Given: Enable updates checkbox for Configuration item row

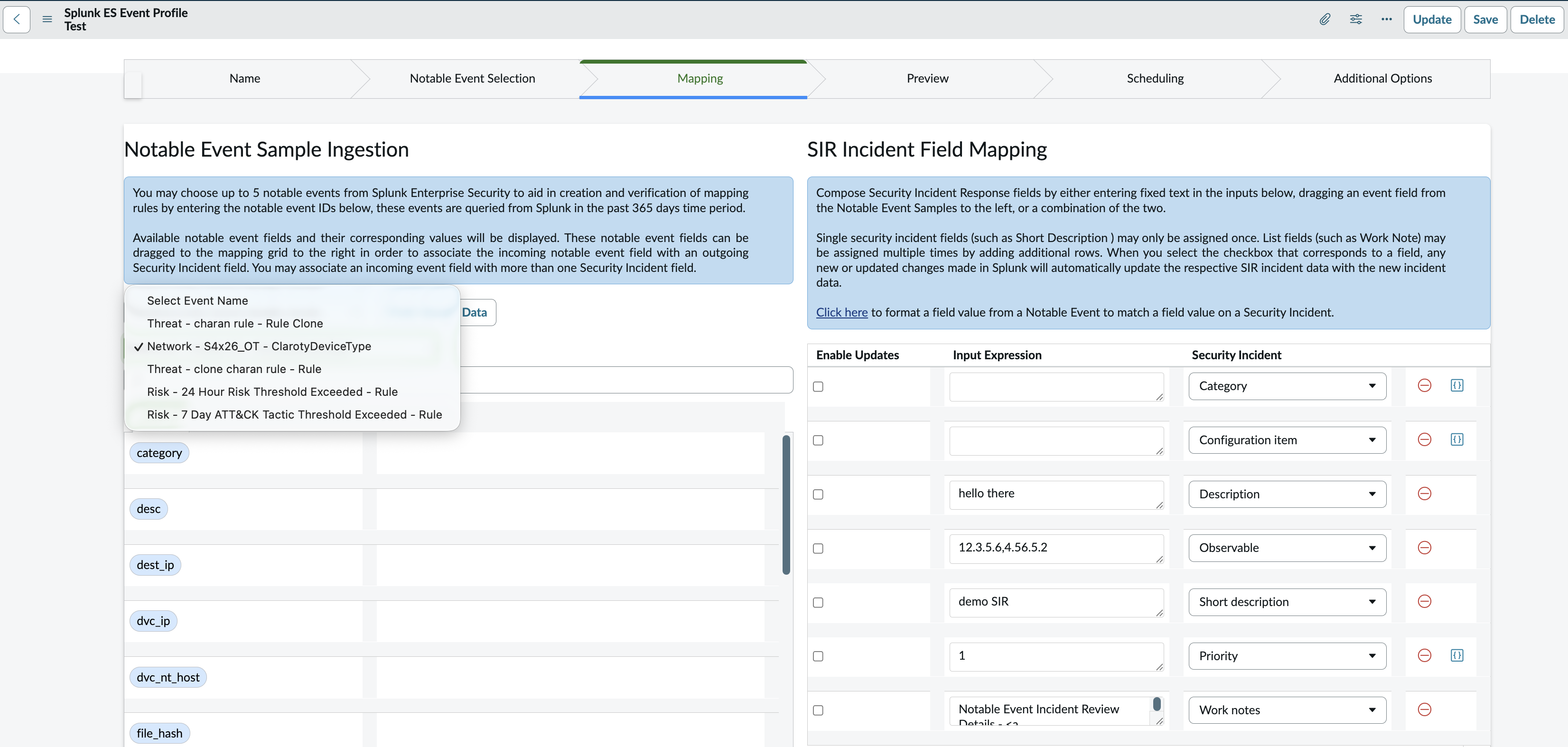Looking at the screenshot, I should tap(818, 440).
